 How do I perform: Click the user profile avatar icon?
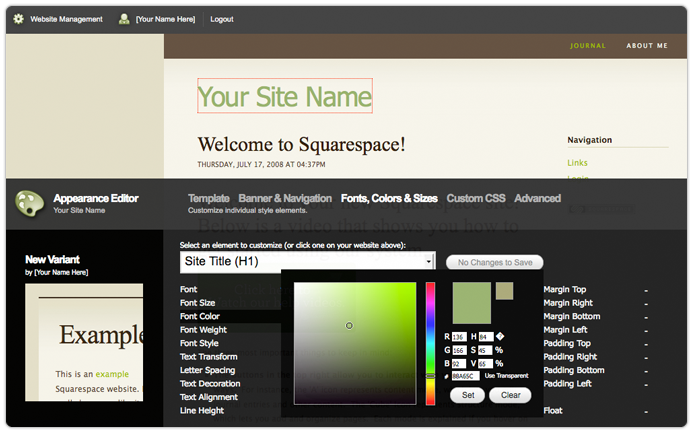[124, 19]
